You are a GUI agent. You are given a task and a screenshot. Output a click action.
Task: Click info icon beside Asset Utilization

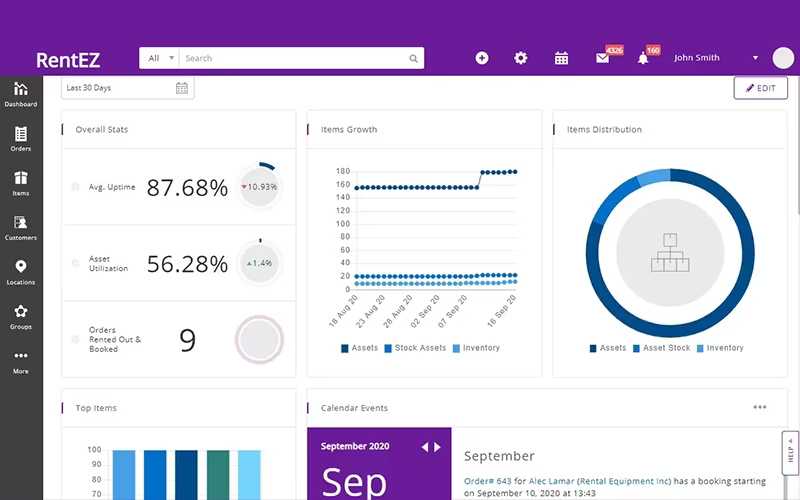[76, 263]
